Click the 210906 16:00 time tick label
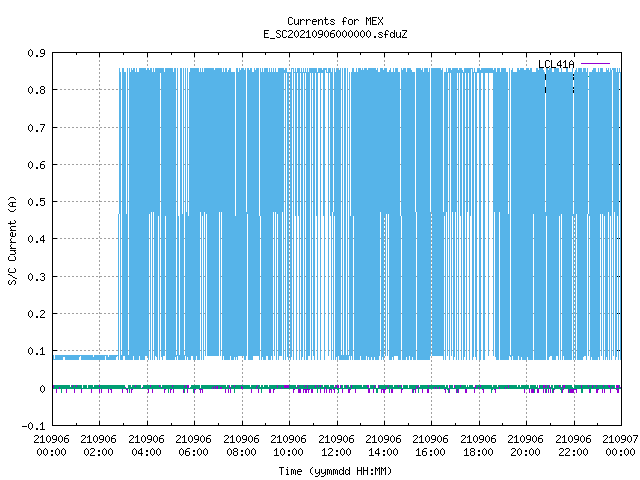 coord(431,445)
